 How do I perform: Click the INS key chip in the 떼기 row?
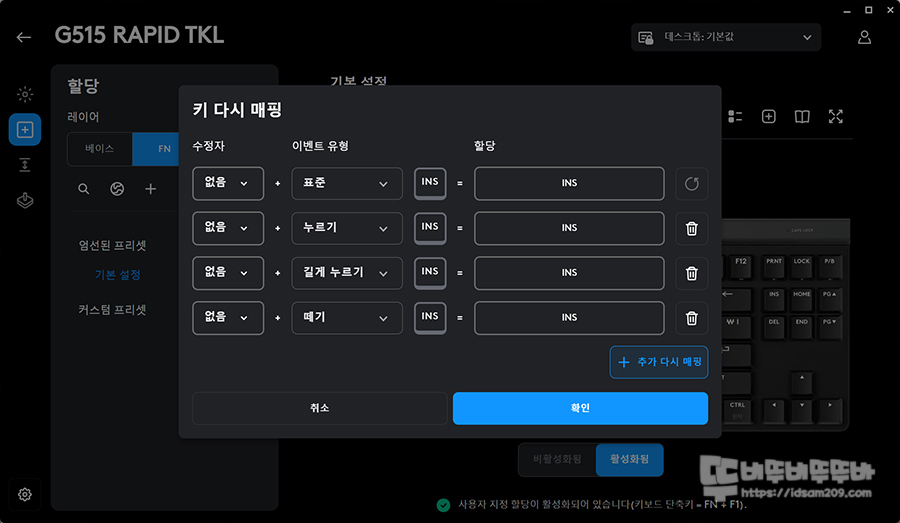point(430,317)
